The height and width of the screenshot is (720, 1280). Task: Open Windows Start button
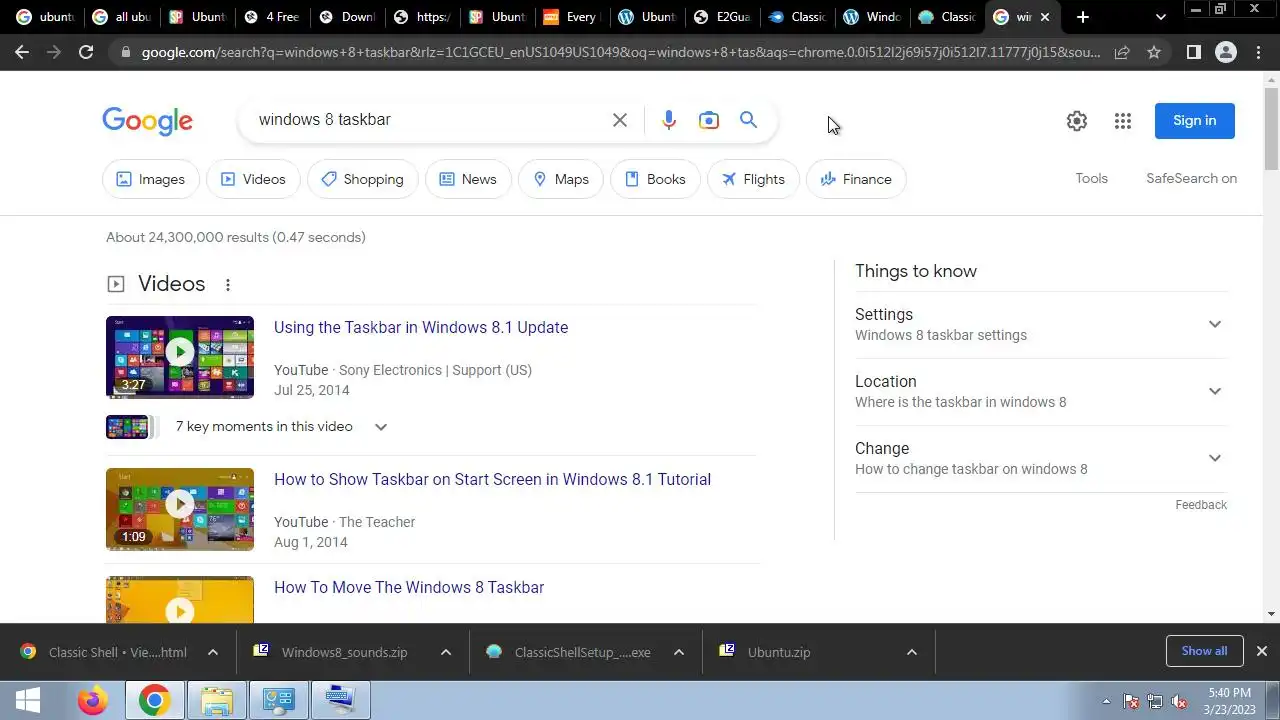pos(27,700)
